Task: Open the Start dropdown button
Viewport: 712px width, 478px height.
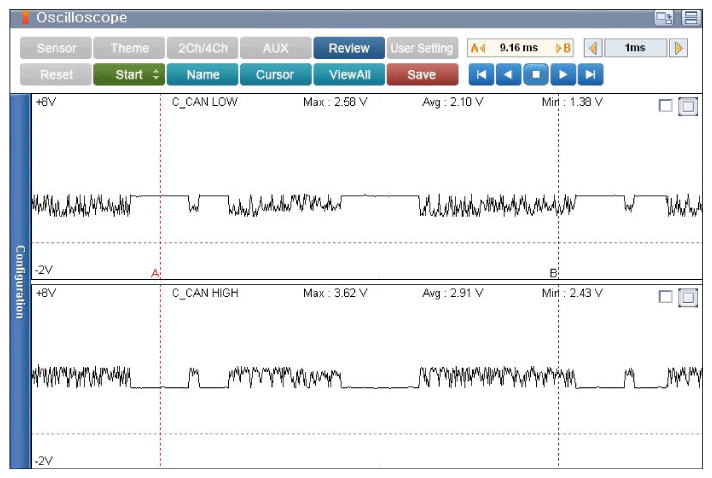Action: pyautogui.click(x=129, y=75)
